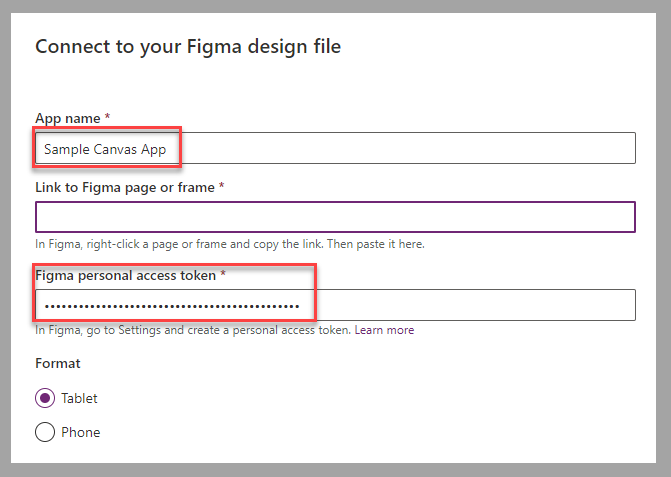Click the asterisk beside the access token label
This screenshot has height=477, width=671.
pyautogui.click(x=223, y=273)
